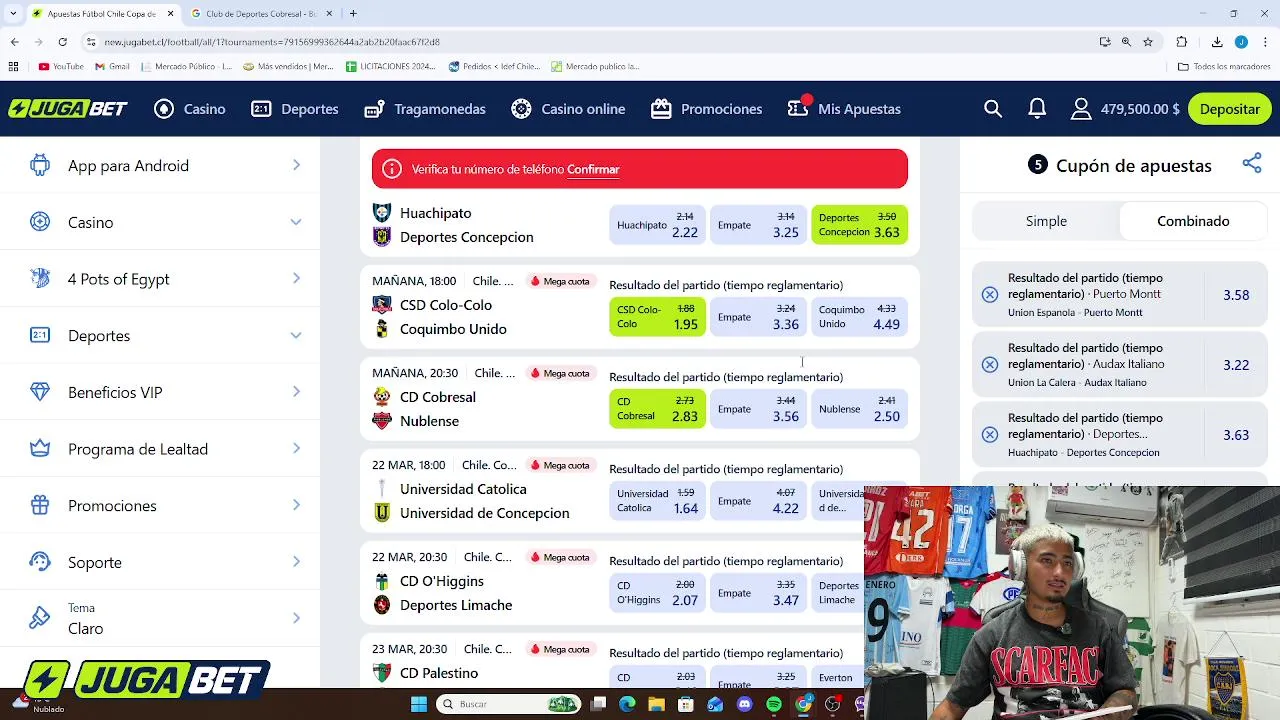Share the betting coupon via share icon

[1252, 164]
